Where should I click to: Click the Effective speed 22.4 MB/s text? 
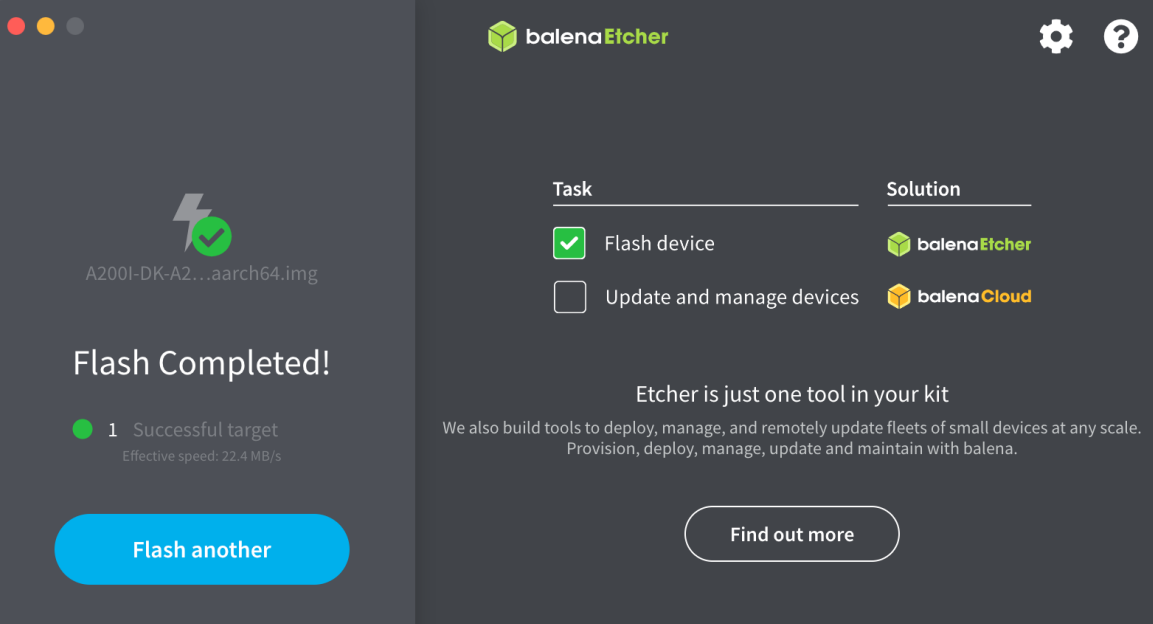tap(201, 456)
